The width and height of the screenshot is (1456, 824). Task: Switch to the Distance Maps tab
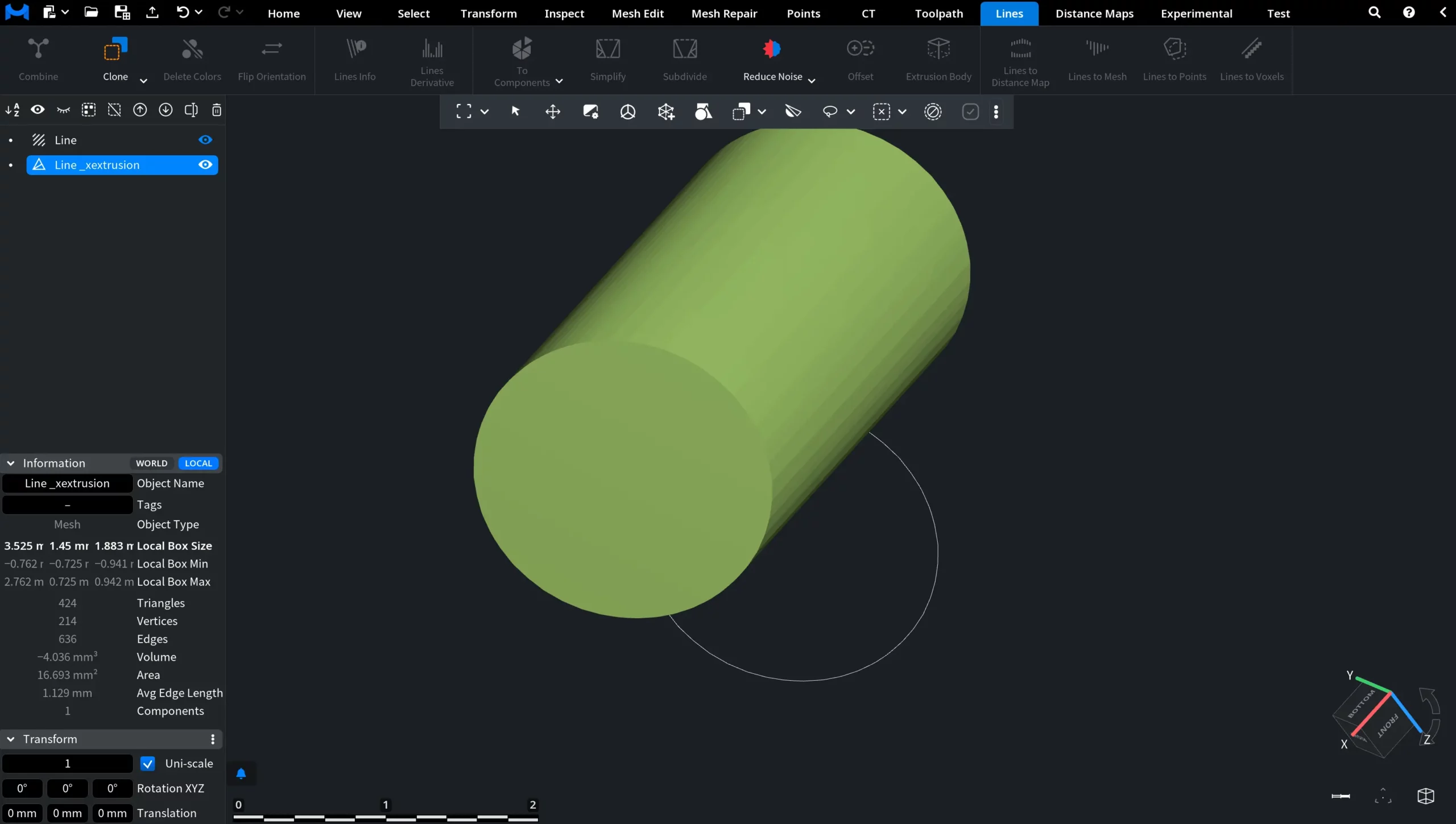[x=1094, y=13]
